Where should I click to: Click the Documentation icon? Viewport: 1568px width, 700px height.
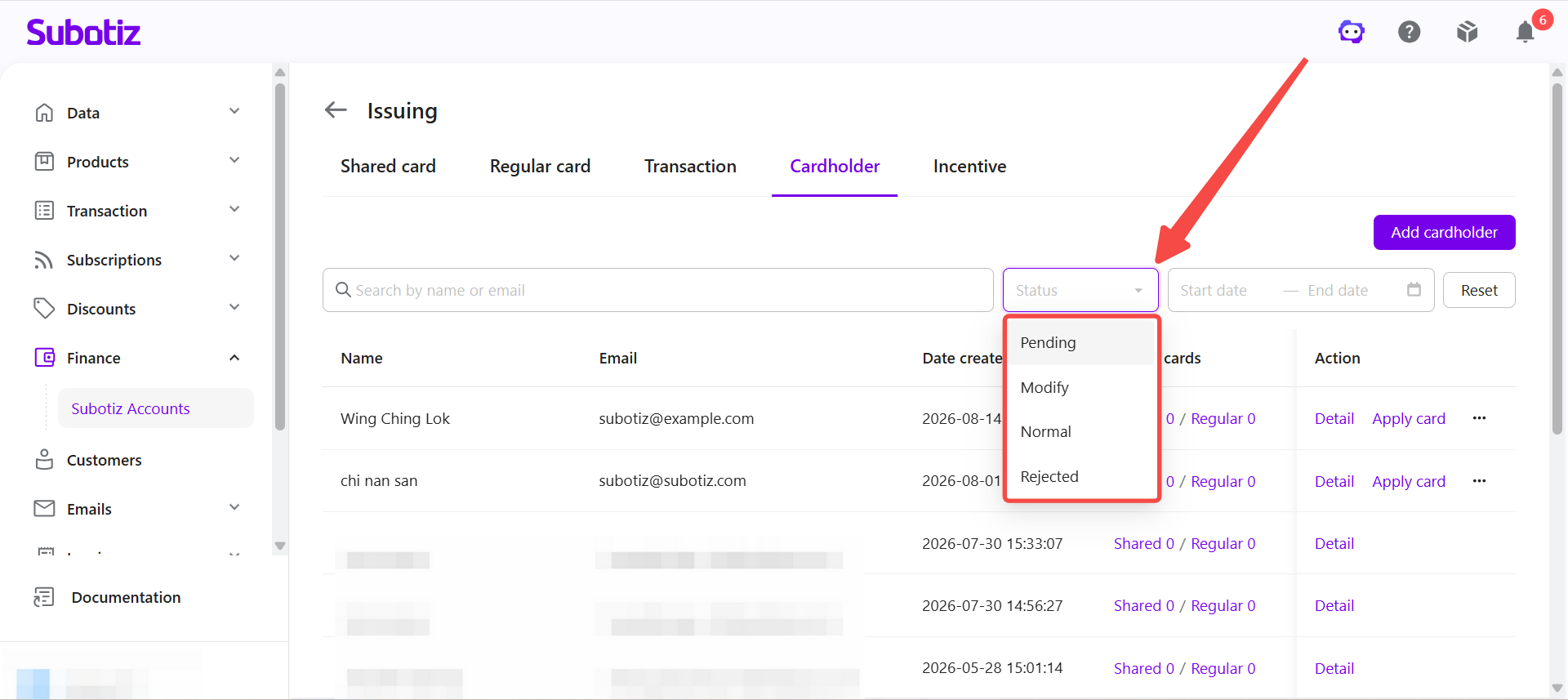click(44, 597)
